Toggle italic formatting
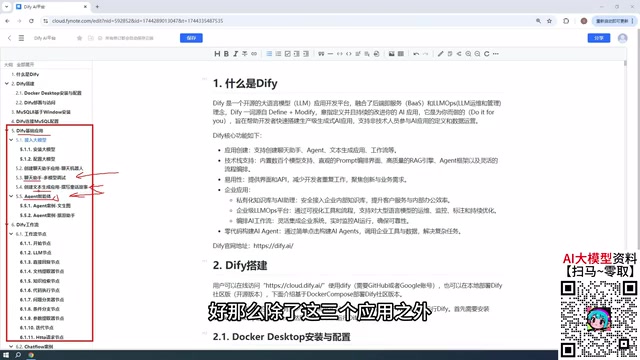Image resolution: width=640 pixels, height=360 pixels. (236, 54)
